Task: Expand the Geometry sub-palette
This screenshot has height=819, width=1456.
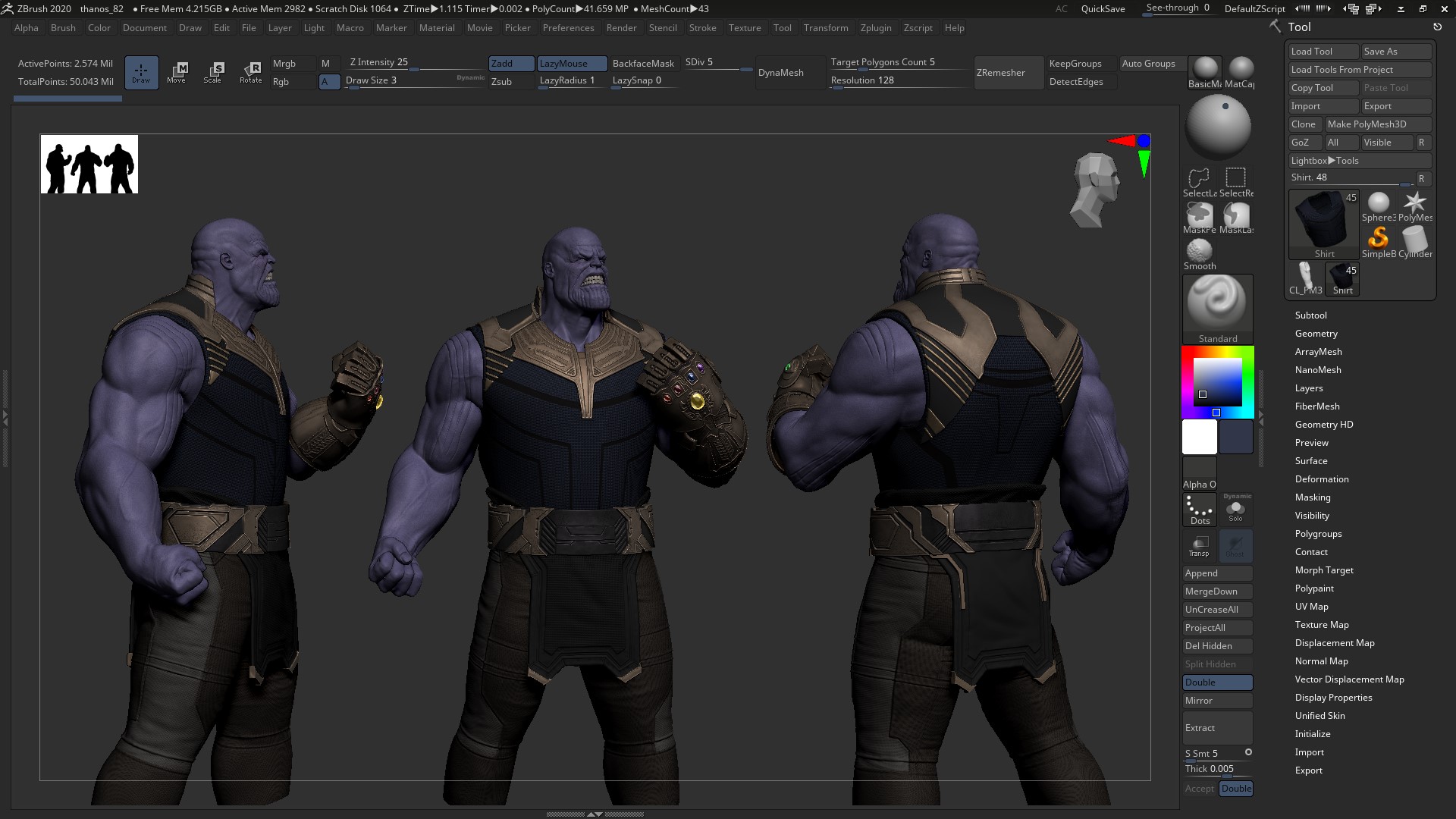Action: (x=1316, y=334)
